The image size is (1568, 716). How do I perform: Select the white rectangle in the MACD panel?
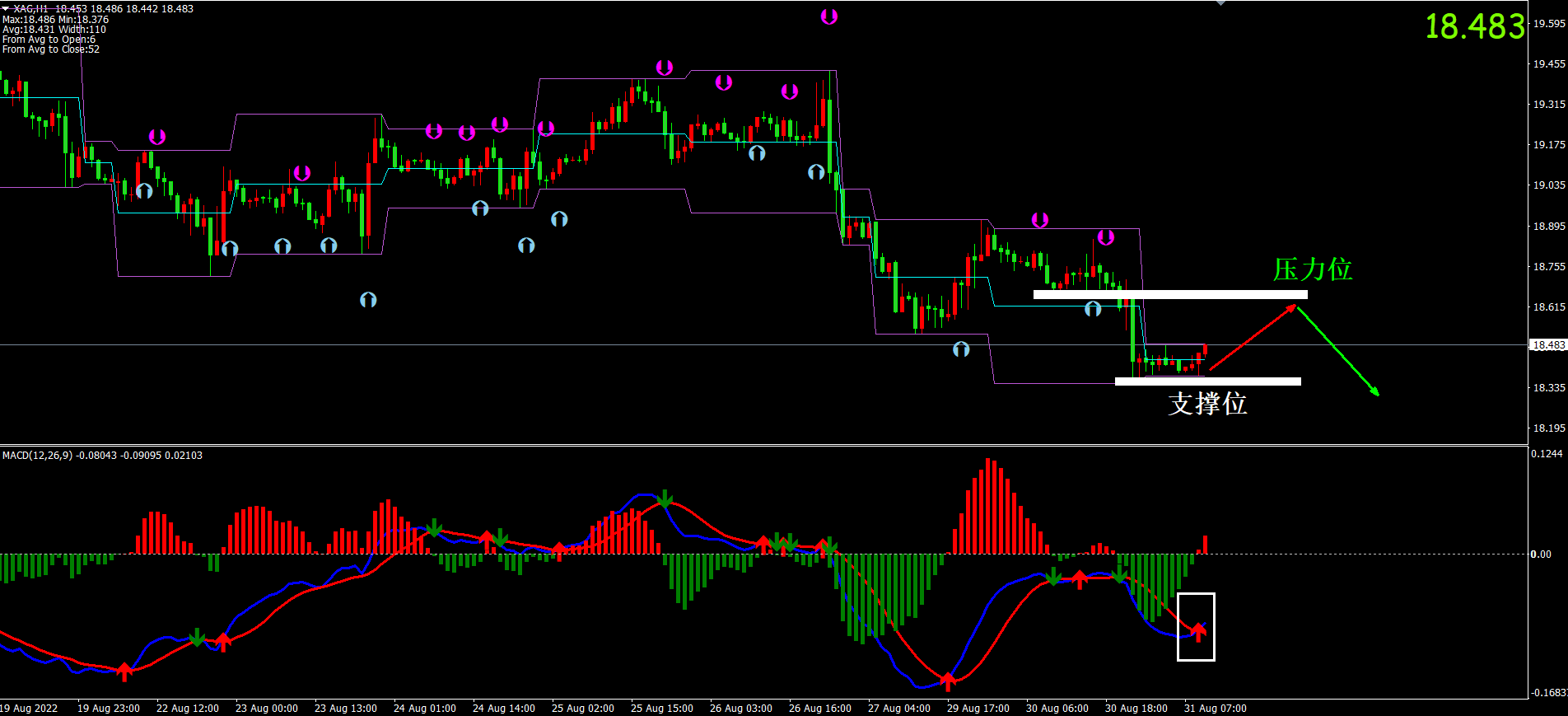click(x=1196, y=595)
